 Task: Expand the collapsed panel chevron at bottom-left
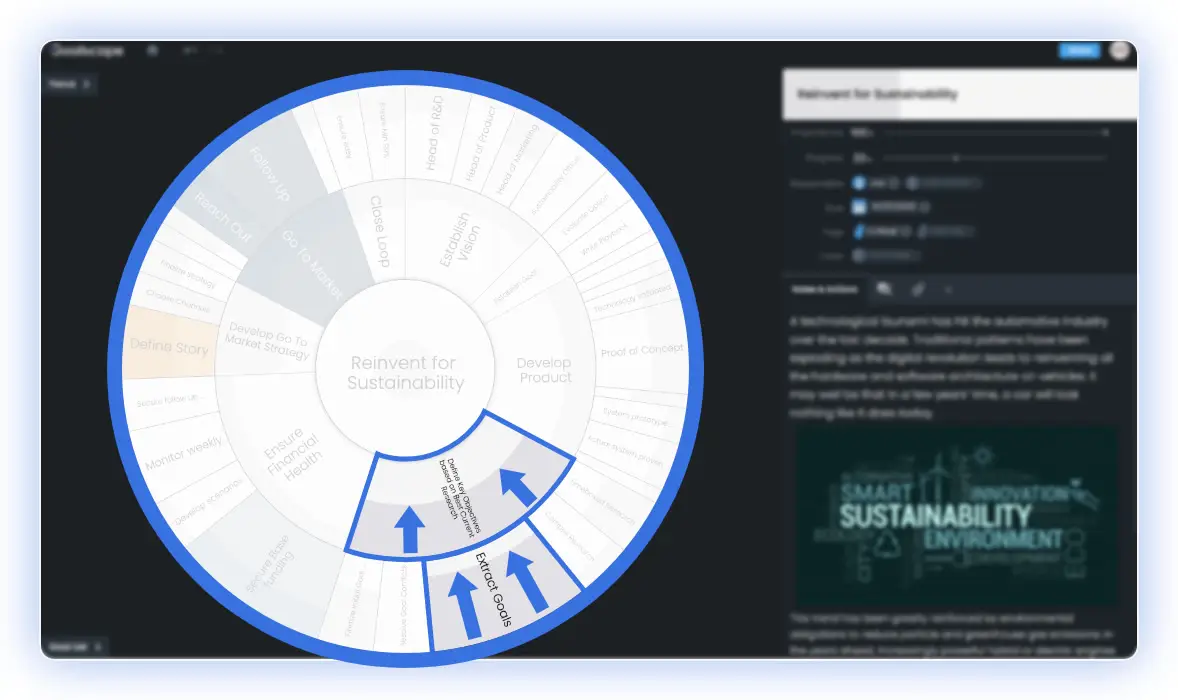pos(98,646)
